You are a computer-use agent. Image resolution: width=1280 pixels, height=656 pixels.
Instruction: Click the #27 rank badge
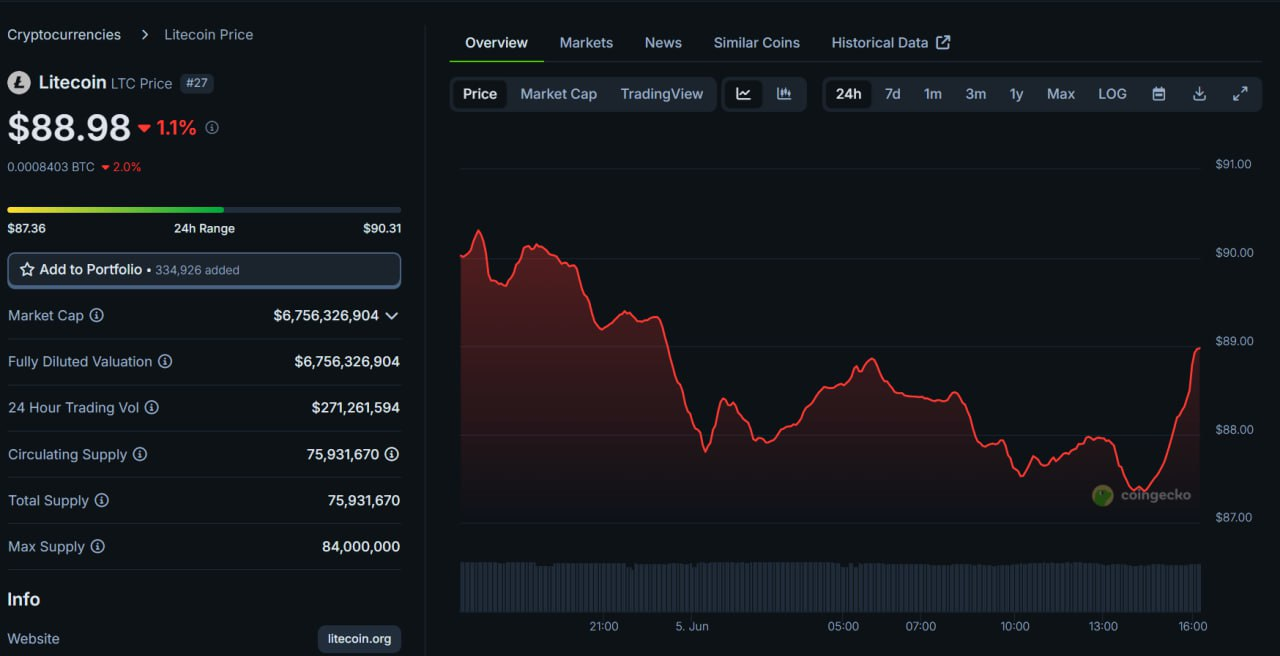pyautogui.click(x=197, y=83)
